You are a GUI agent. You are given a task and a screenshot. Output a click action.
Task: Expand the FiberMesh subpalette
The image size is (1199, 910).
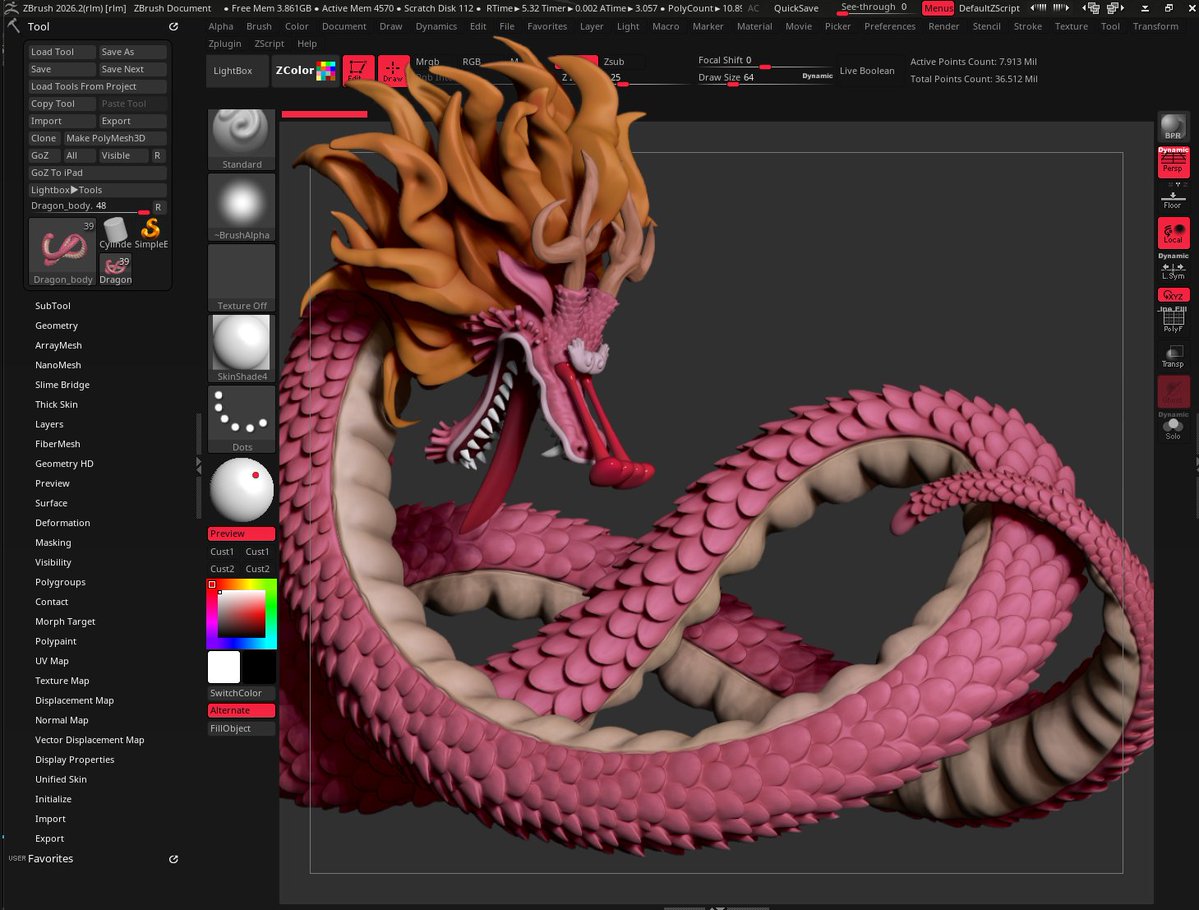coord(57,444)
